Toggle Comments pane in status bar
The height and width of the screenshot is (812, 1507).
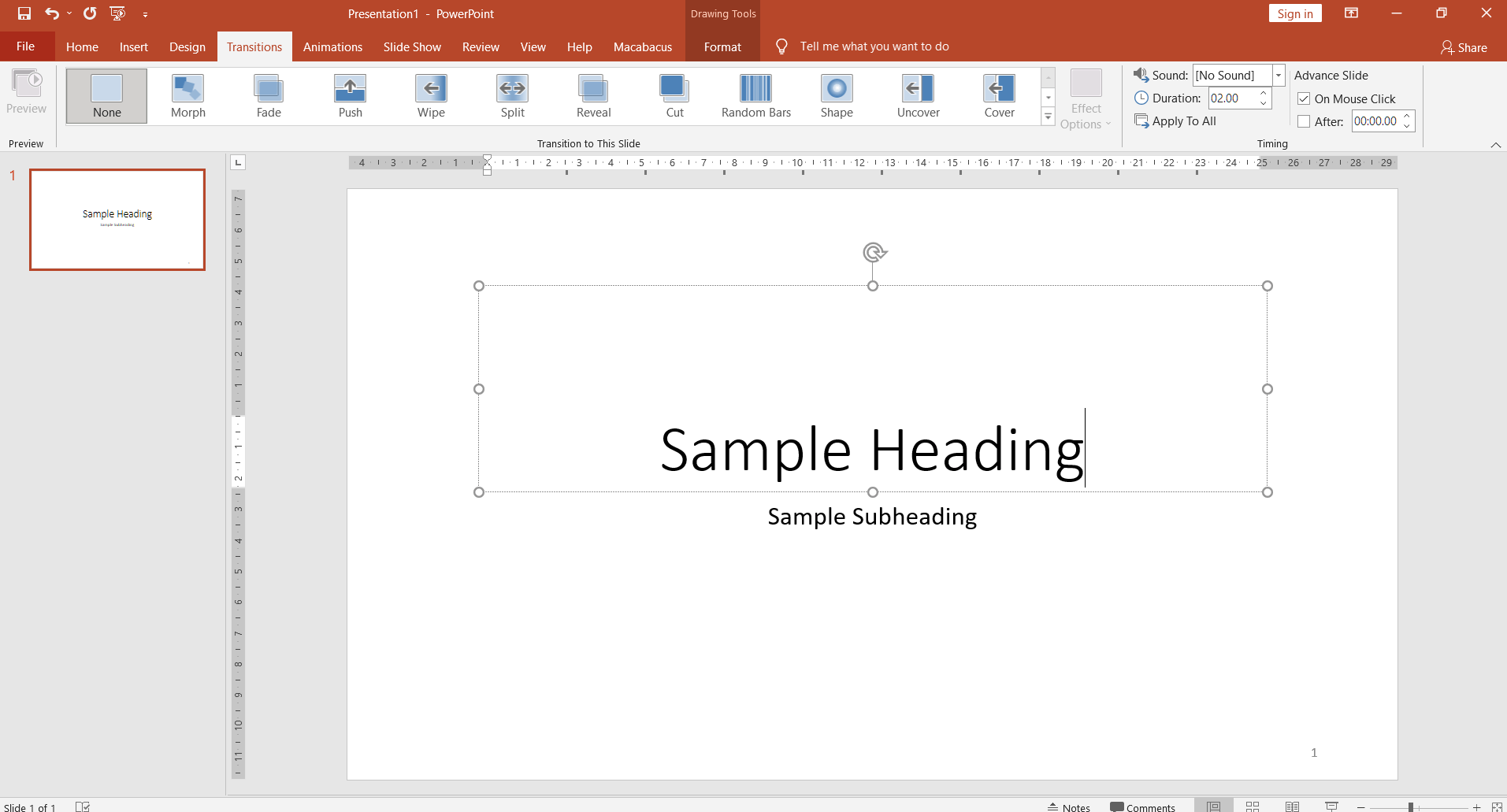click(1141, 806)
